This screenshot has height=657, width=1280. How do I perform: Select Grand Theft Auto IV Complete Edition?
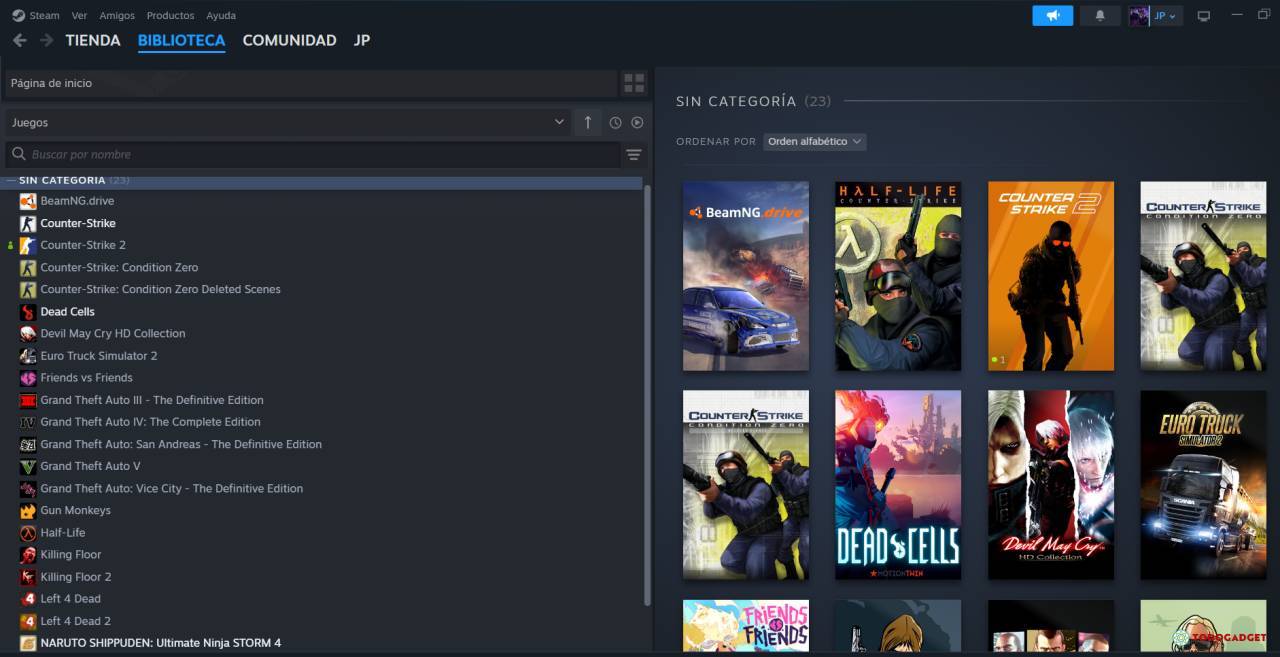coord(150,422)
